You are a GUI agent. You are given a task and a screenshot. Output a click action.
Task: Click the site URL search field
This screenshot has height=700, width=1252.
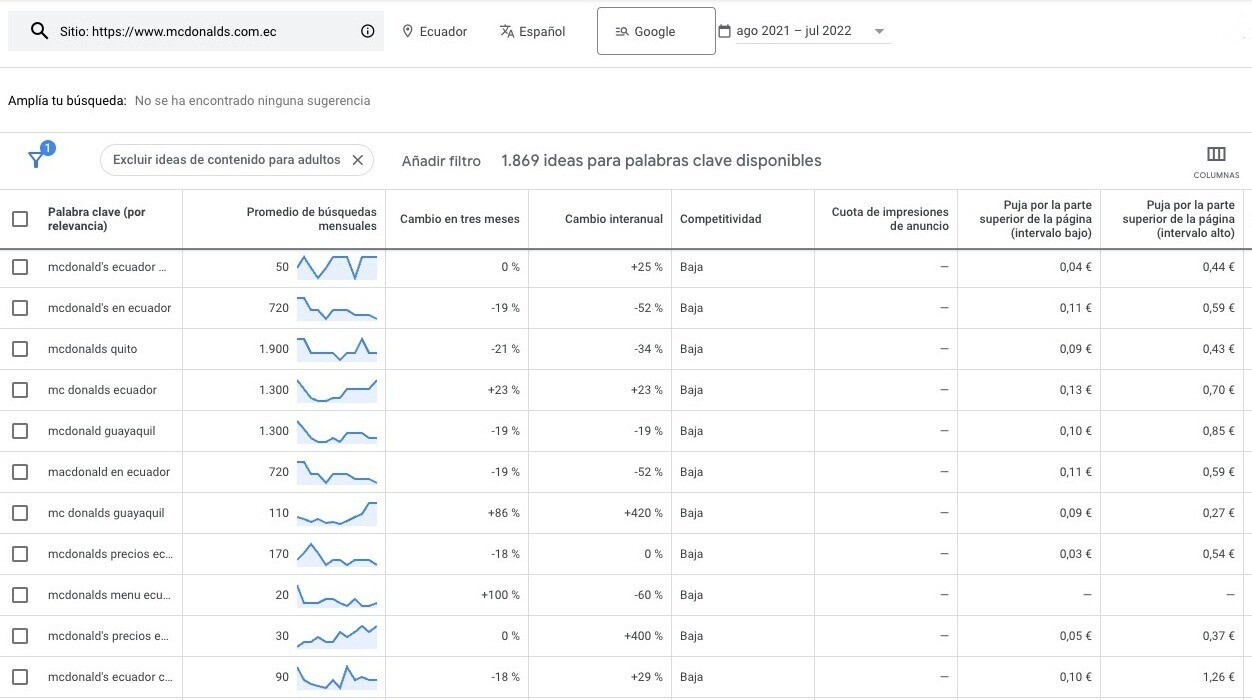coord(196,31)
